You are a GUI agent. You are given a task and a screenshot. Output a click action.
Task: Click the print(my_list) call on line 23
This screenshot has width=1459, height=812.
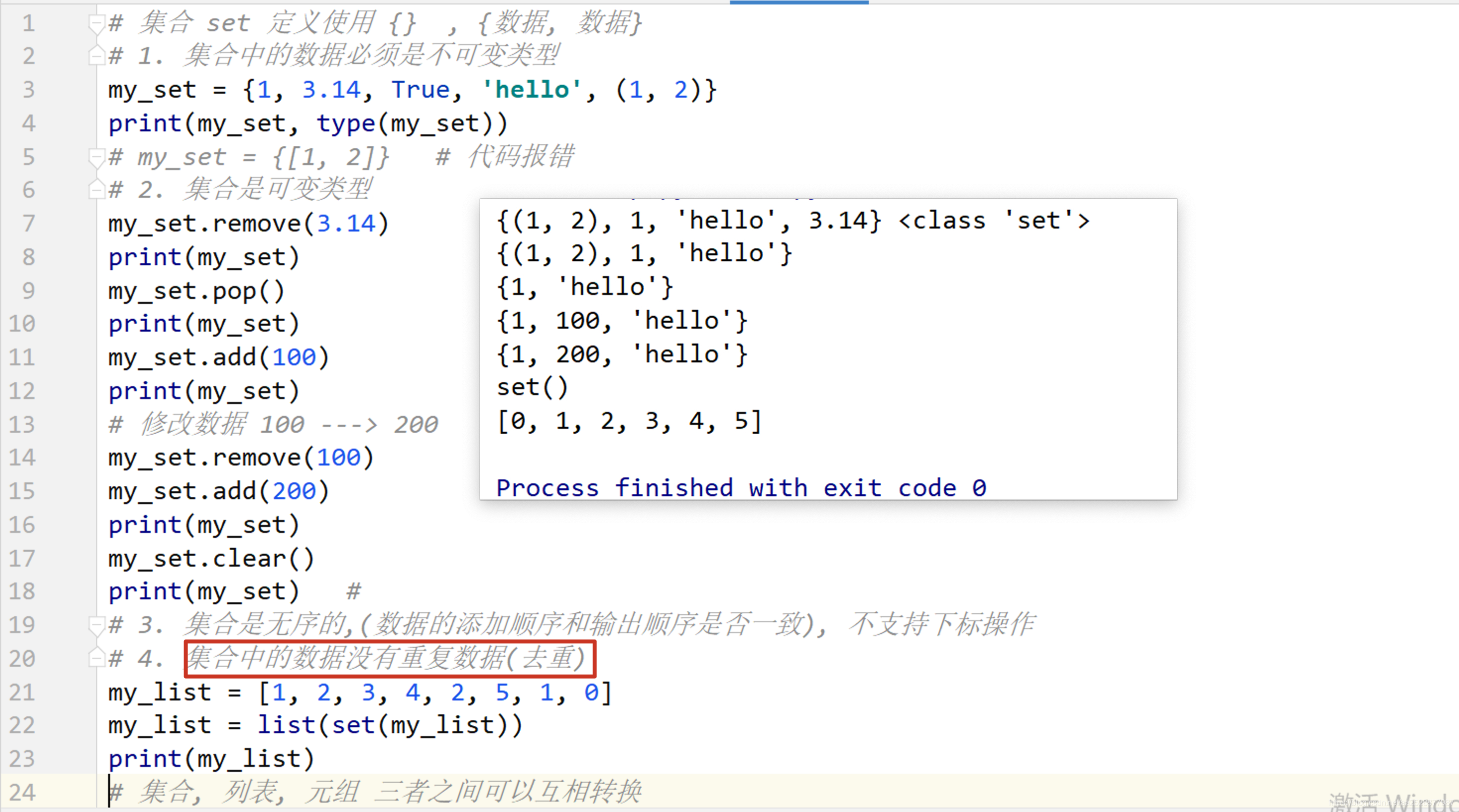(x=211, y=759)
